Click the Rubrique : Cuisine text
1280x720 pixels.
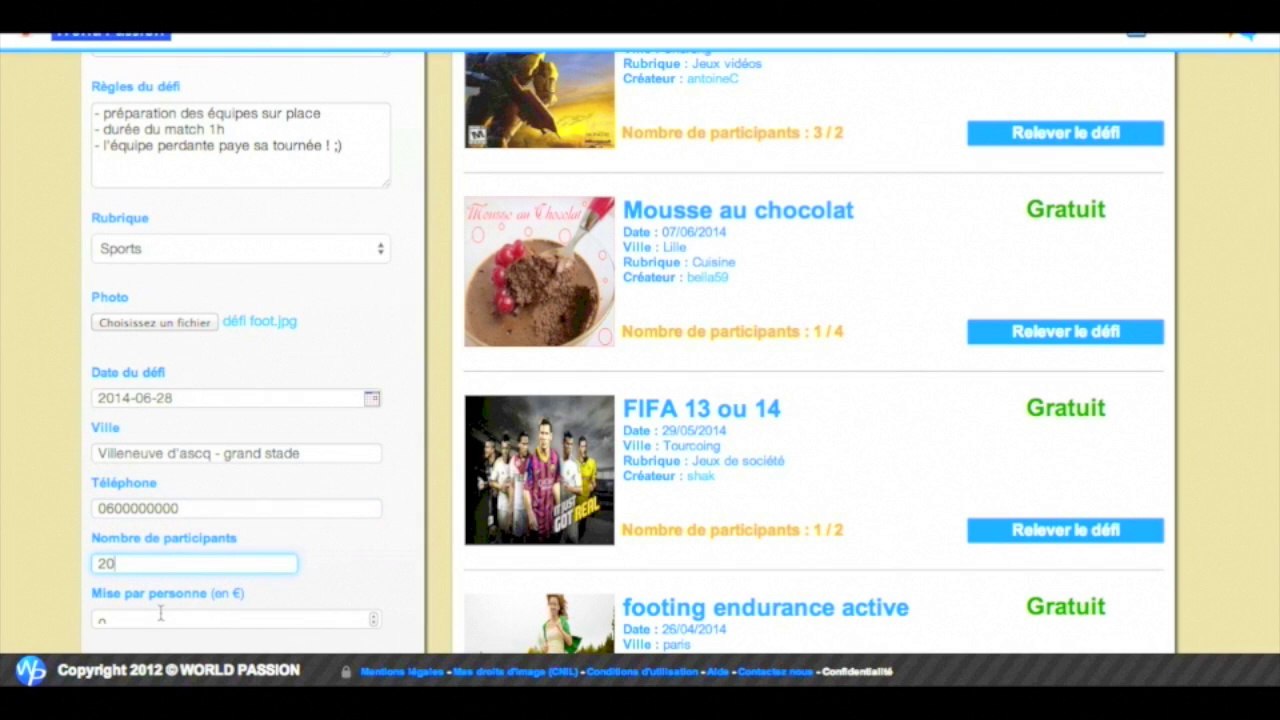(x=679, y=262)
